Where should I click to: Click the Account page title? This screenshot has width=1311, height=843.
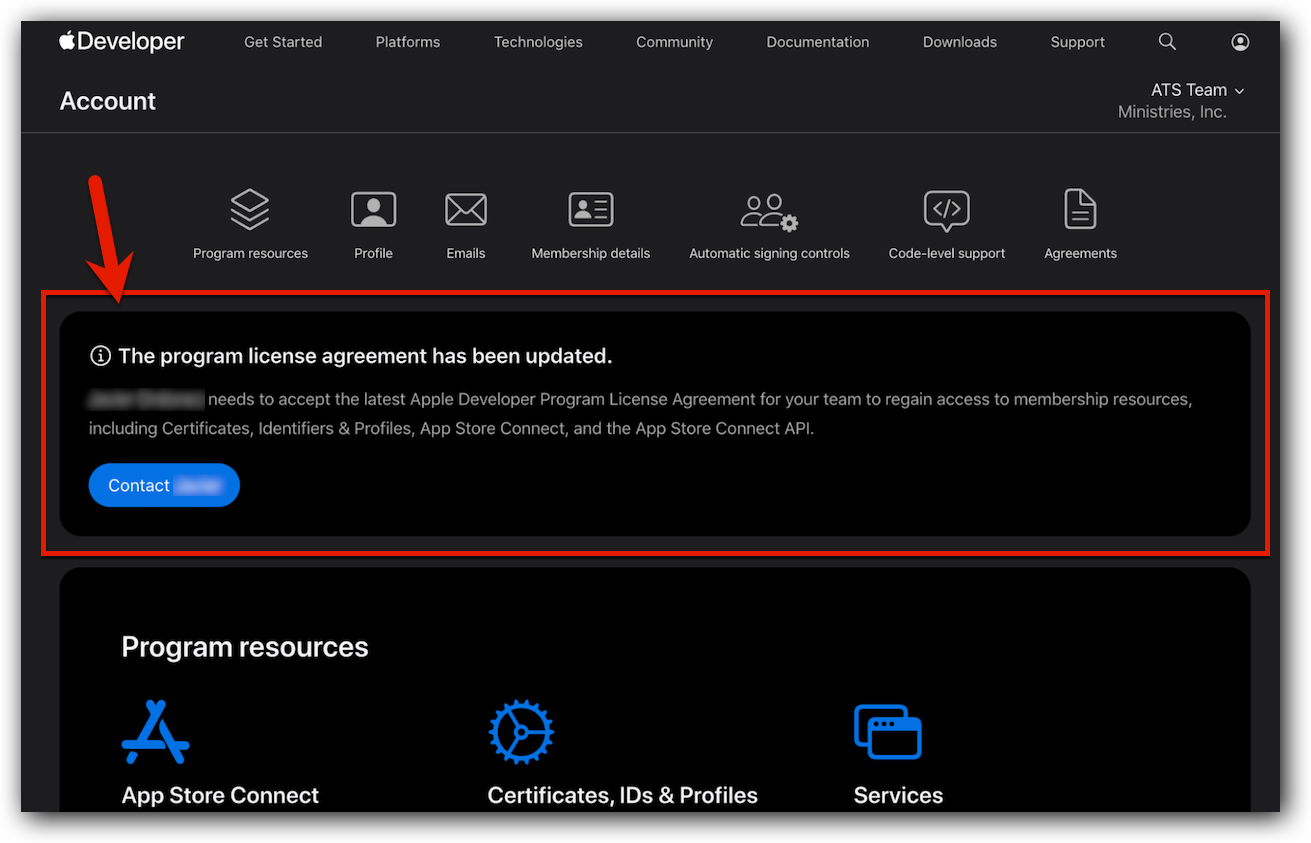[x=108, y=101]
